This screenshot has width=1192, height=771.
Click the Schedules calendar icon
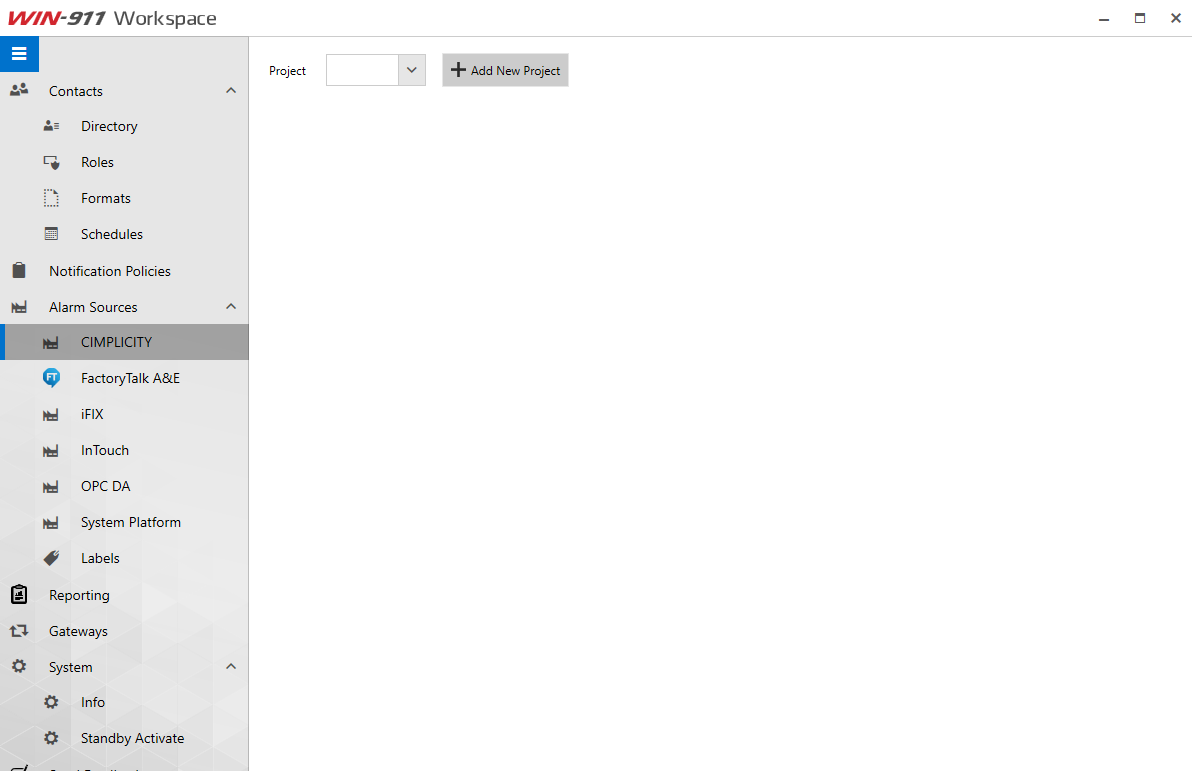click(51, 233)
